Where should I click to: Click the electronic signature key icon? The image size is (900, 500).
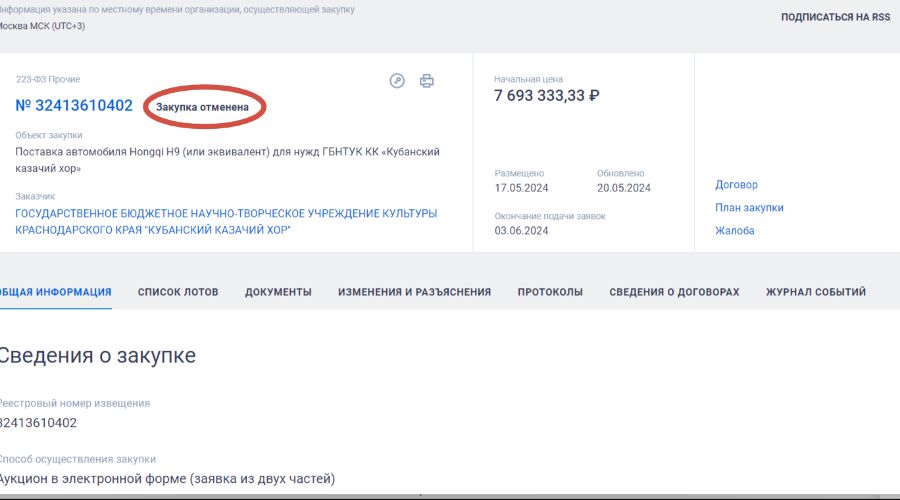coord(397,81)
